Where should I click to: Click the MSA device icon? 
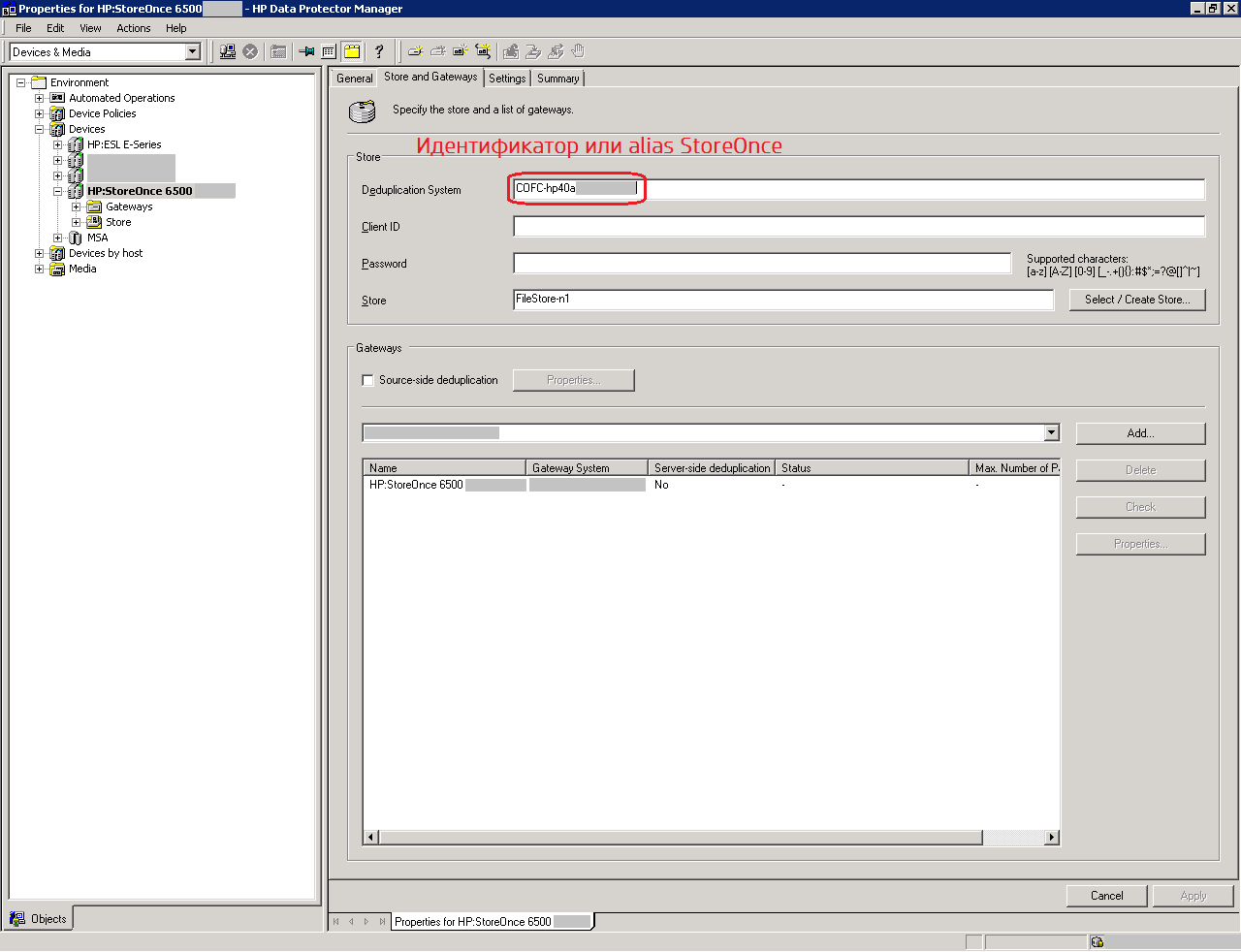tap(76, 238)
